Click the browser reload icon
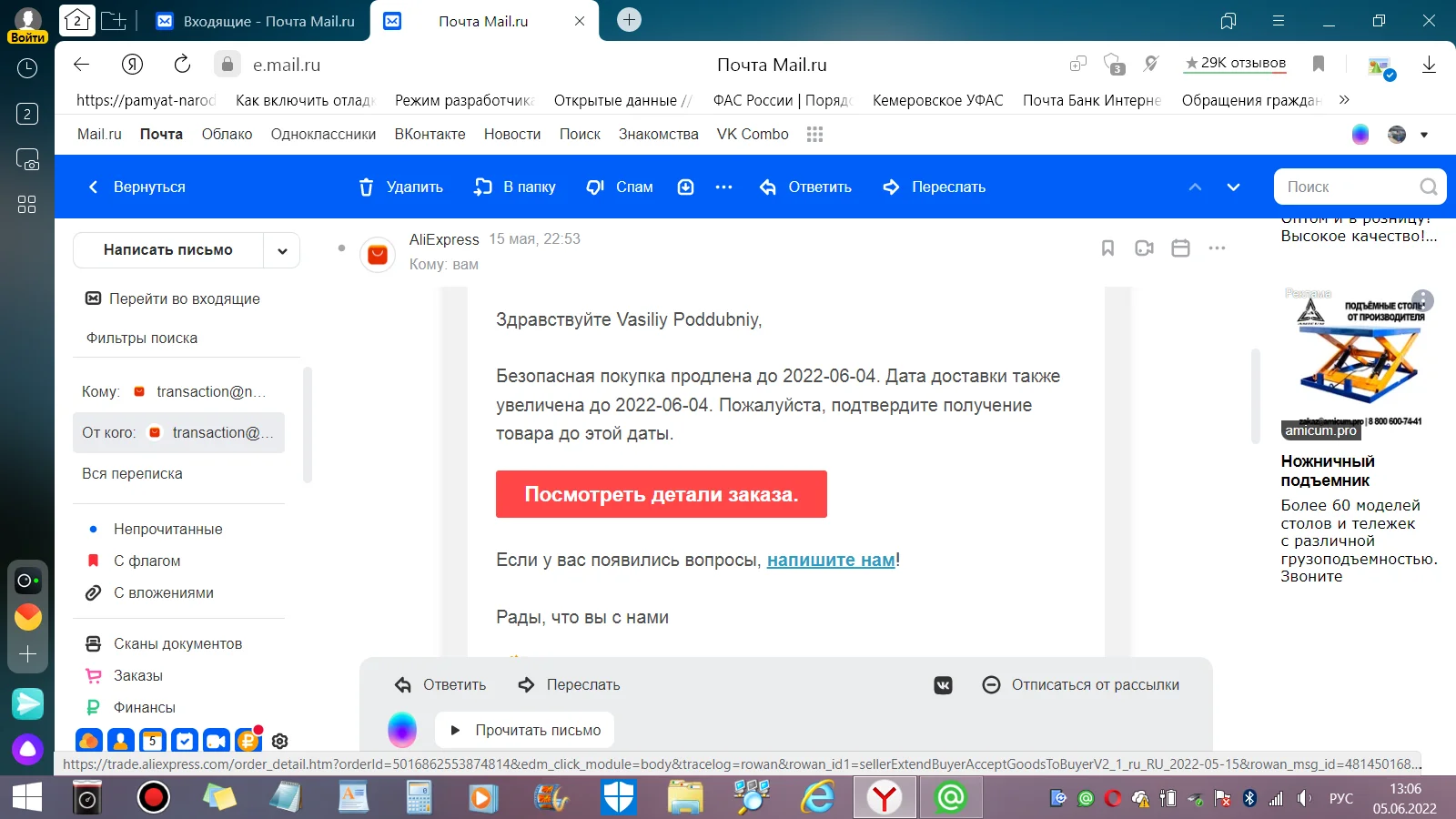 tap(182, 64)
